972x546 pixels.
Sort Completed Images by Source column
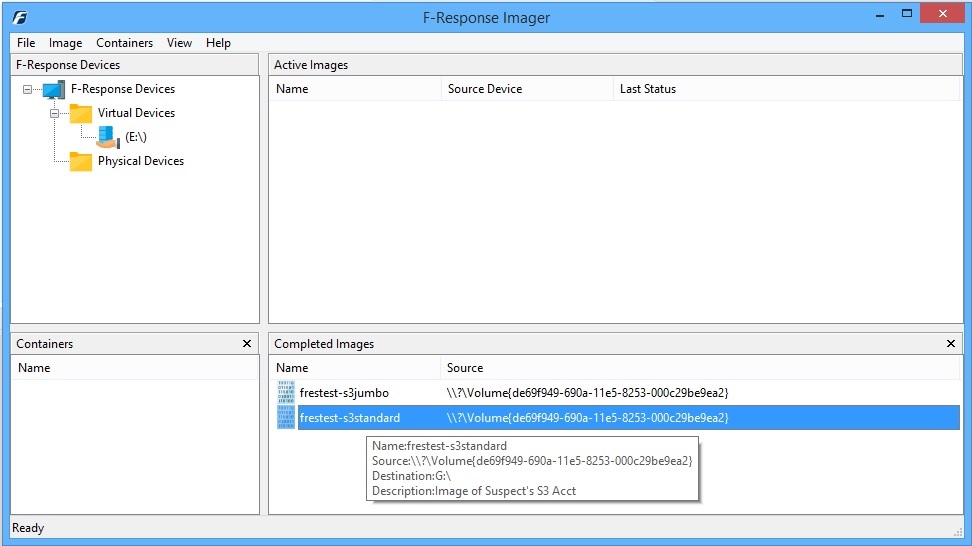click(700, 368)
